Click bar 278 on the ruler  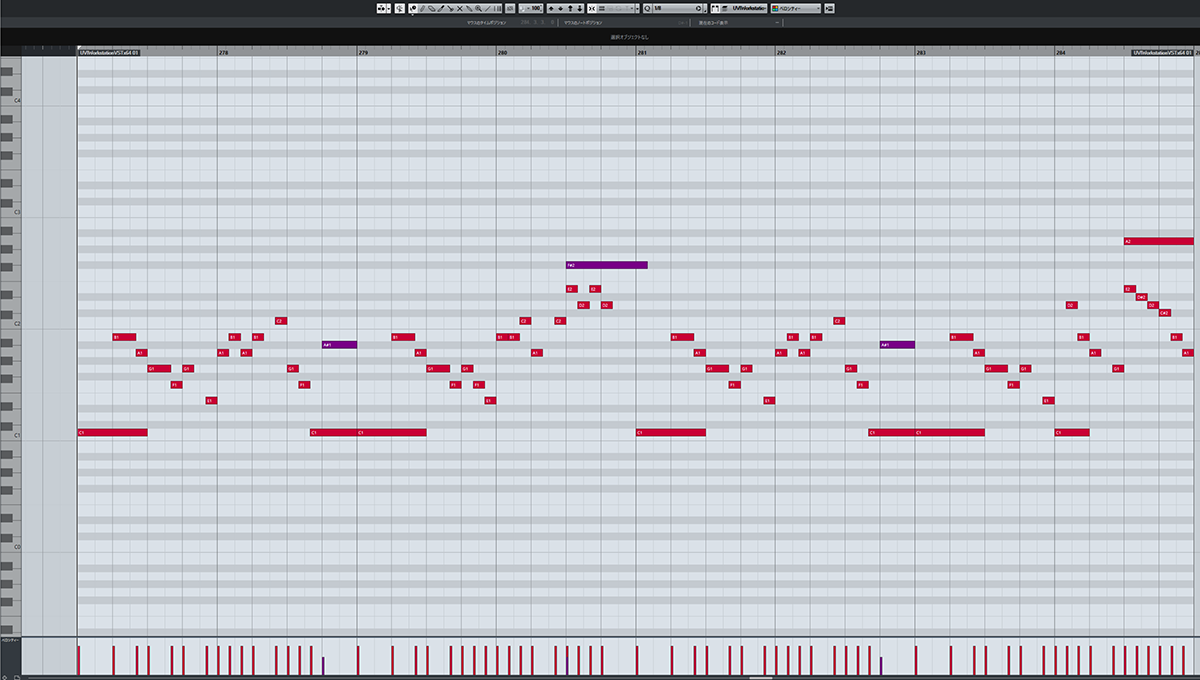223,52
